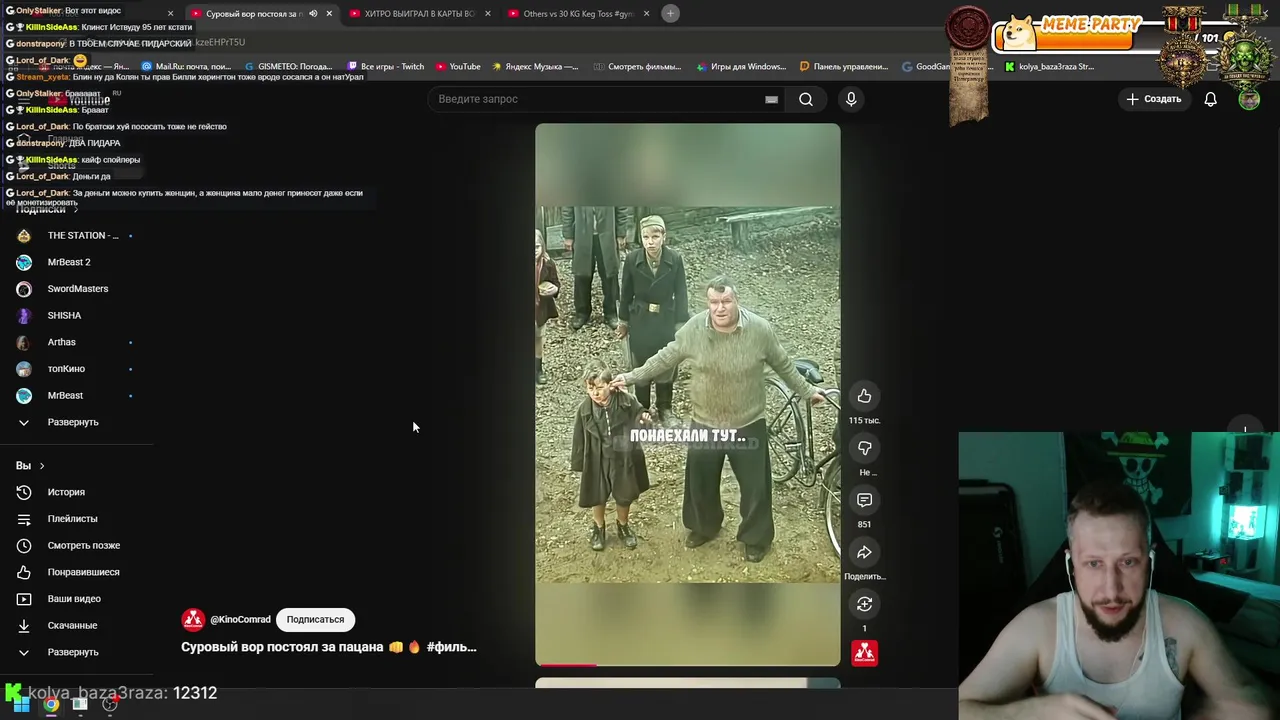1280x720 pixels.
Task: Open the kolya_baza3raza Kick bookmark
Action: [x=1049, y=66]
